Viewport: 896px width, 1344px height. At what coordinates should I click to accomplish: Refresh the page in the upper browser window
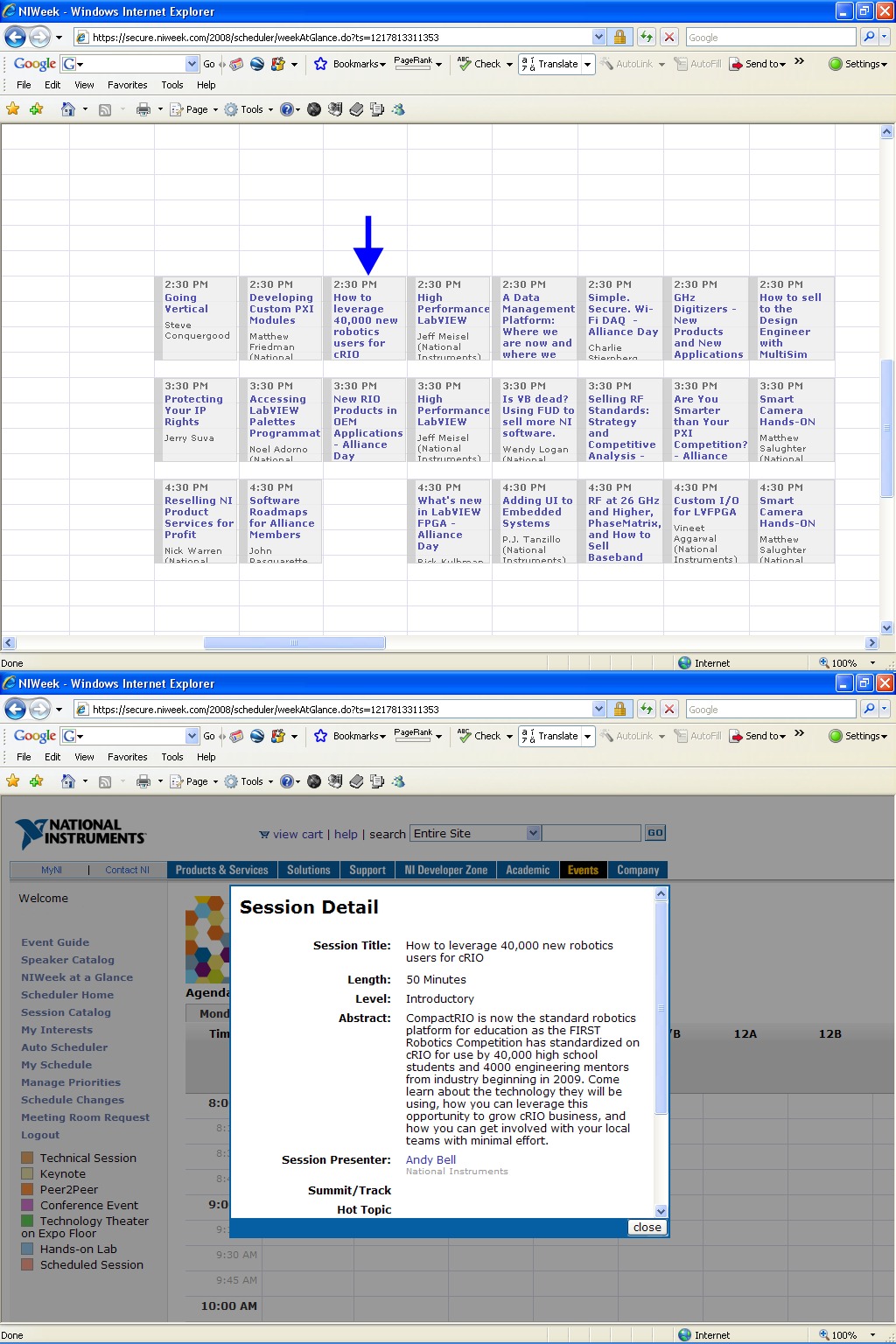[x=646, y=37]
